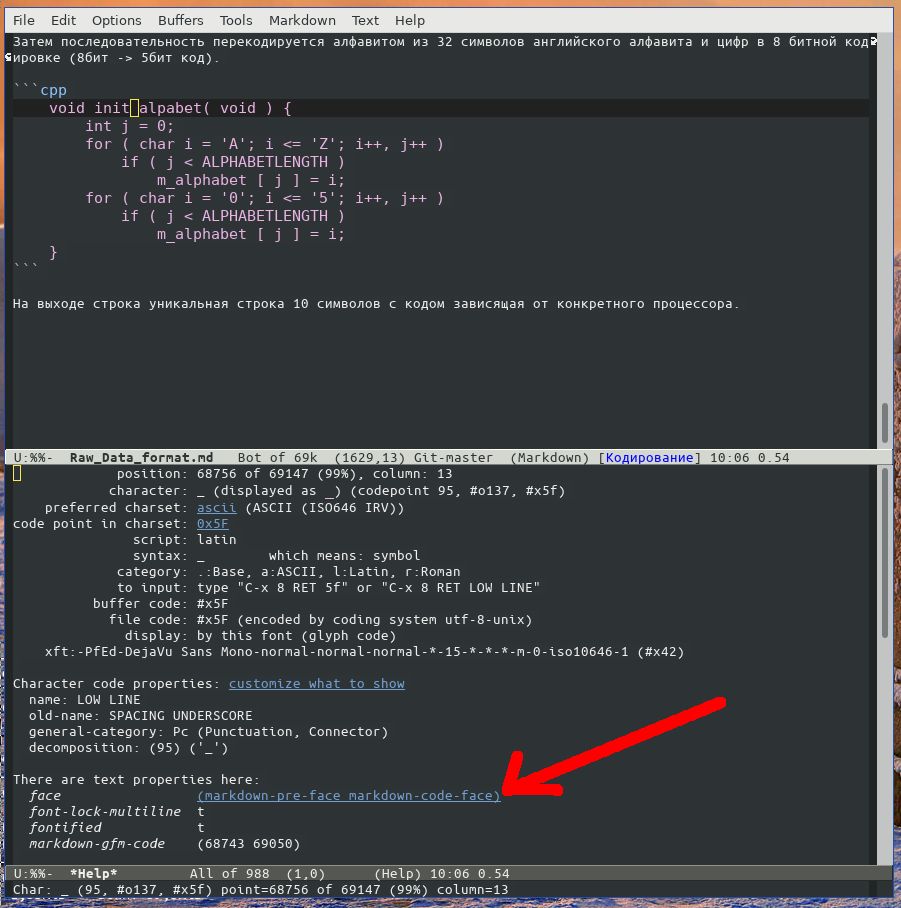The image size is (901, 908).
Task: Open the File menu
Action: click(24, 20)
